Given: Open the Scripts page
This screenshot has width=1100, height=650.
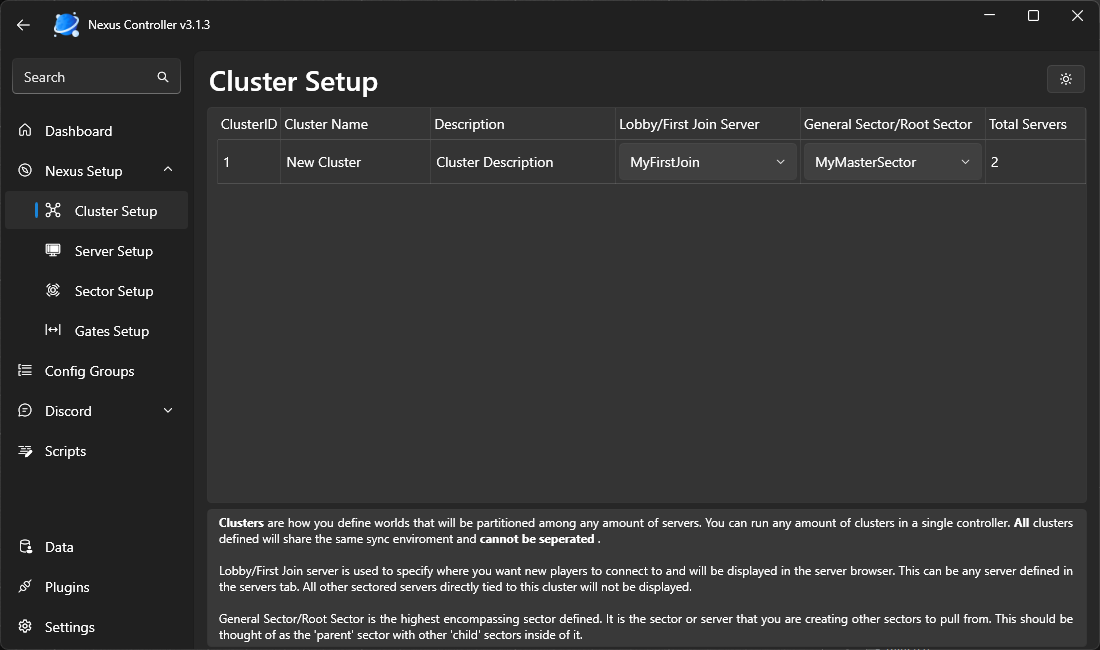Looking at the screenshot, I should click(65, 451).
